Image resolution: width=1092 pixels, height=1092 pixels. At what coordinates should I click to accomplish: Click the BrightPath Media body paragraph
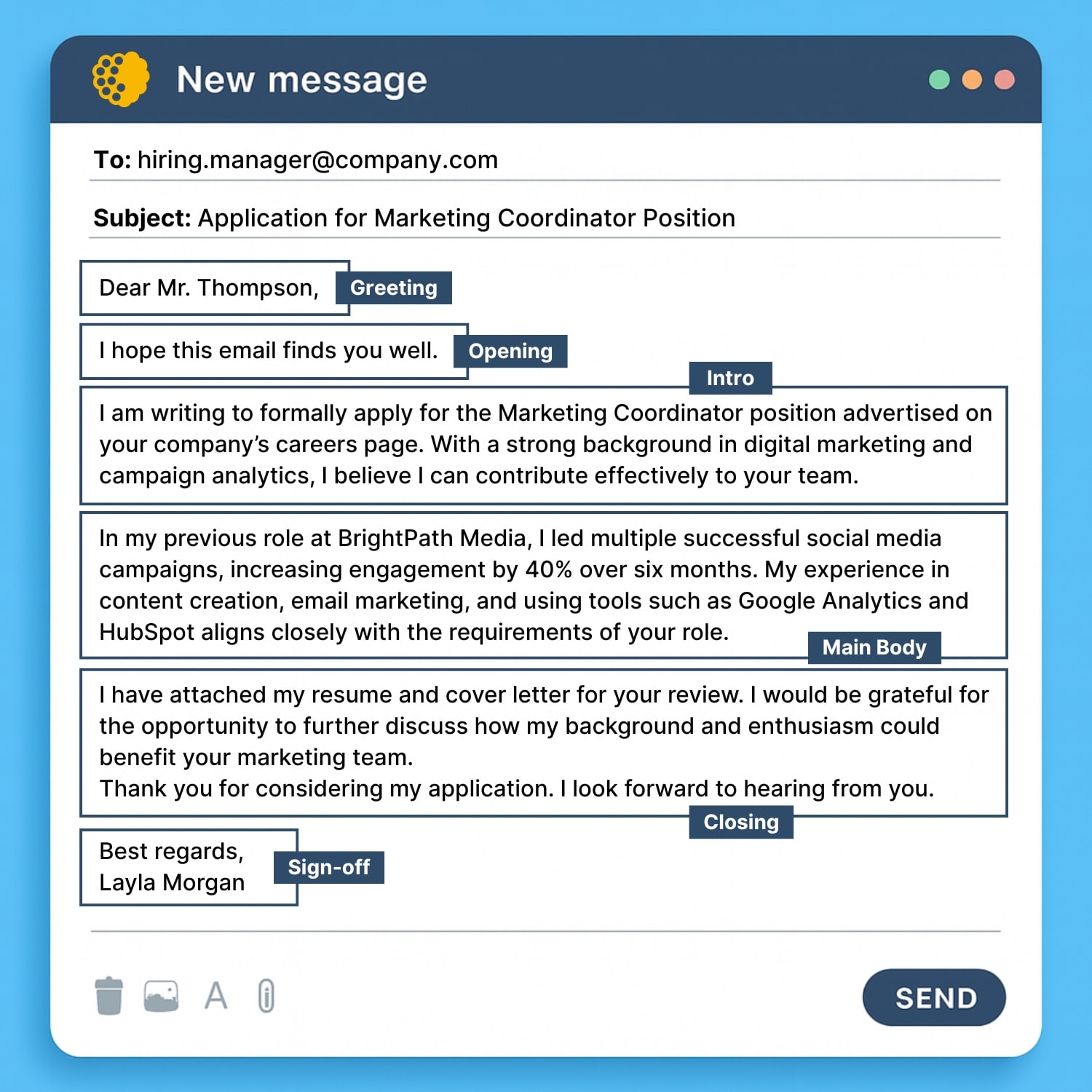(534, 585)
